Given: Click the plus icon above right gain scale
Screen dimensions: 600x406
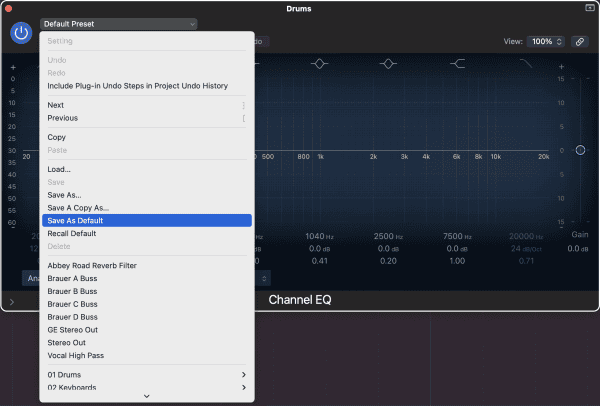Looking at the screenshot, I should pos(561,67).
